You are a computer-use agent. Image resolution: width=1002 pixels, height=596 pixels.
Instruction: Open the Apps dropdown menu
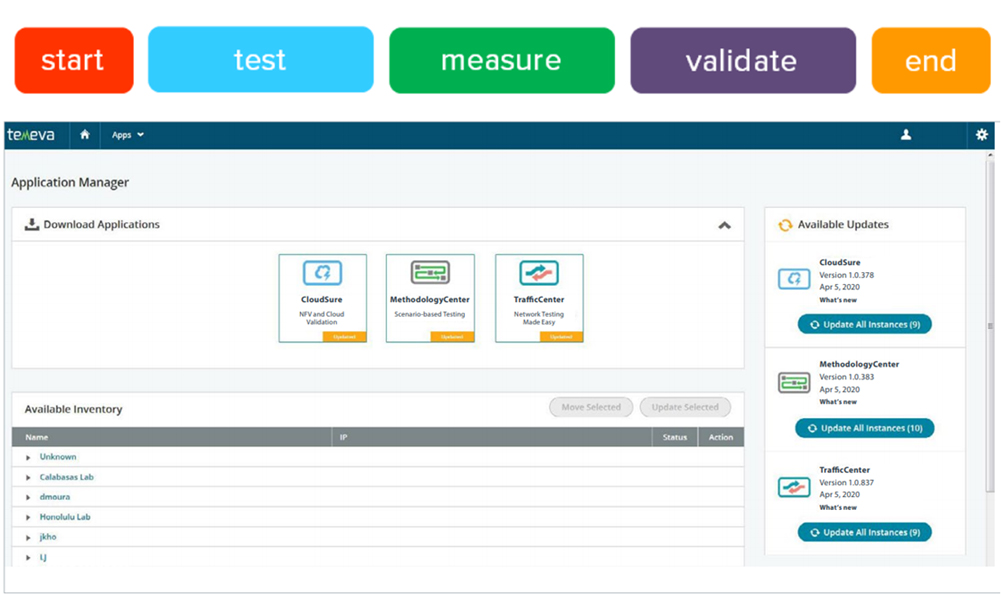127,135
